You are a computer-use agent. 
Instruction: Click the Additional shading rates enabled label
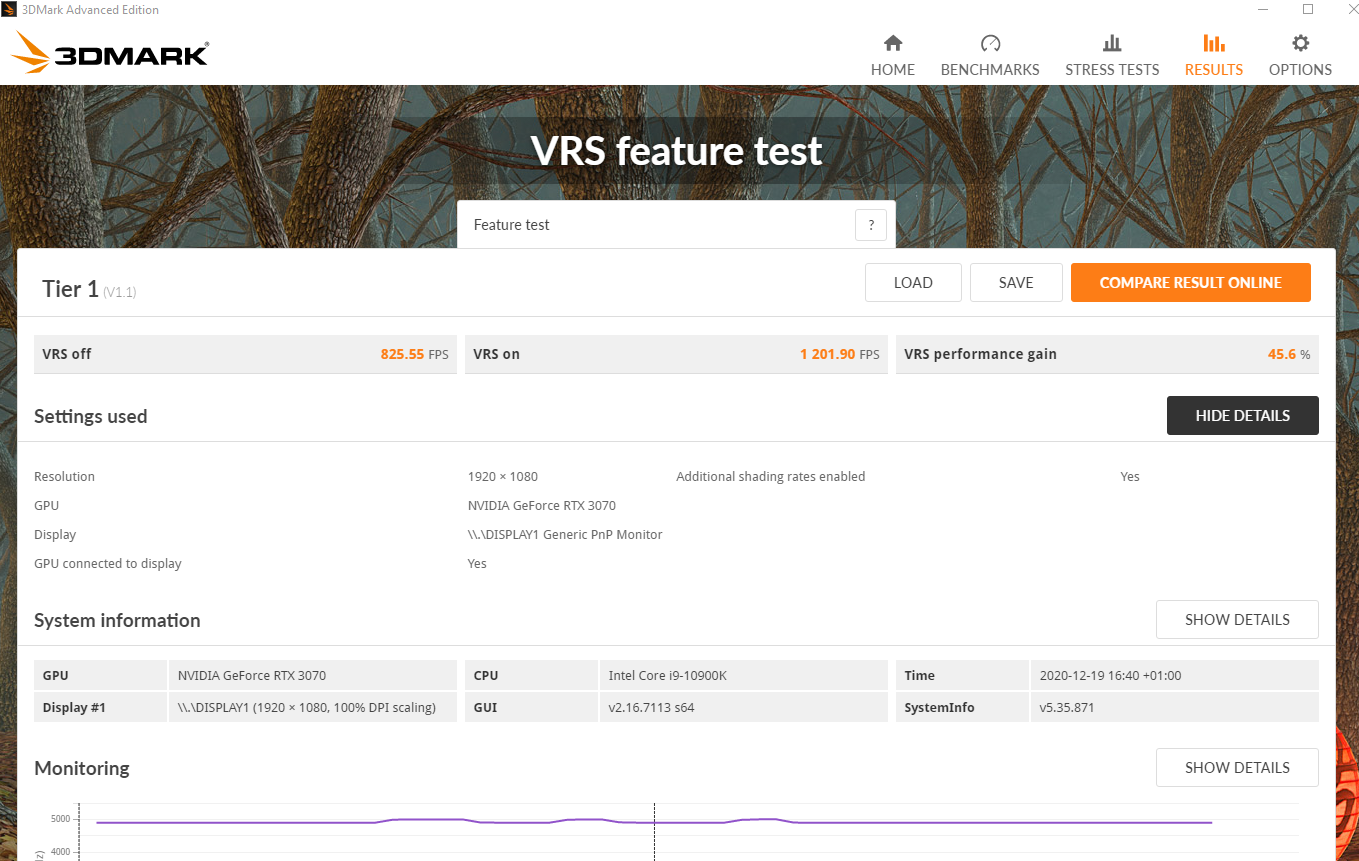pyautogui.click(x=771, y=477)
